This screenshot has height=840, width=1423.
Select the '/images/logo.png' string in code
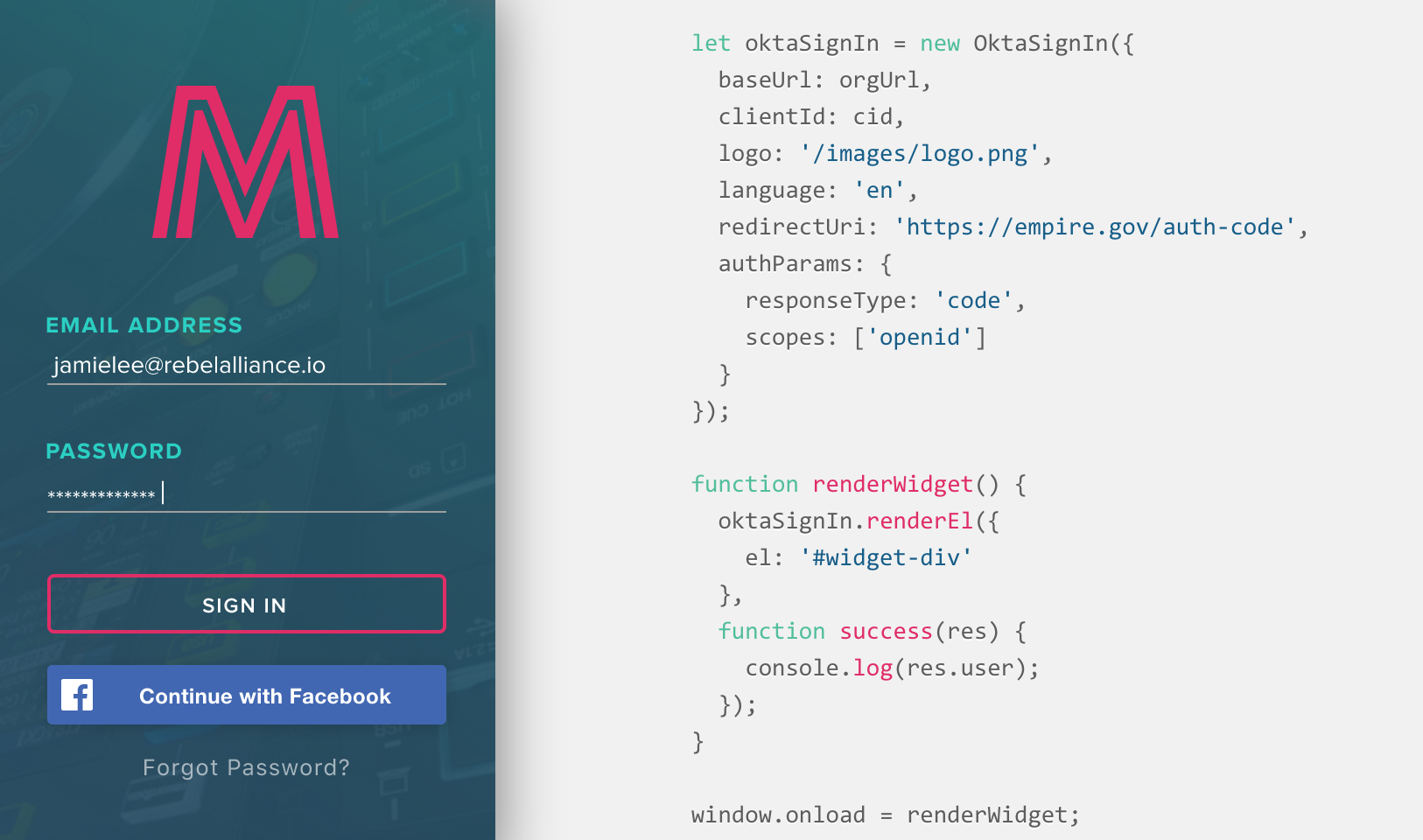pyautogui.click(x=919, y=154)
